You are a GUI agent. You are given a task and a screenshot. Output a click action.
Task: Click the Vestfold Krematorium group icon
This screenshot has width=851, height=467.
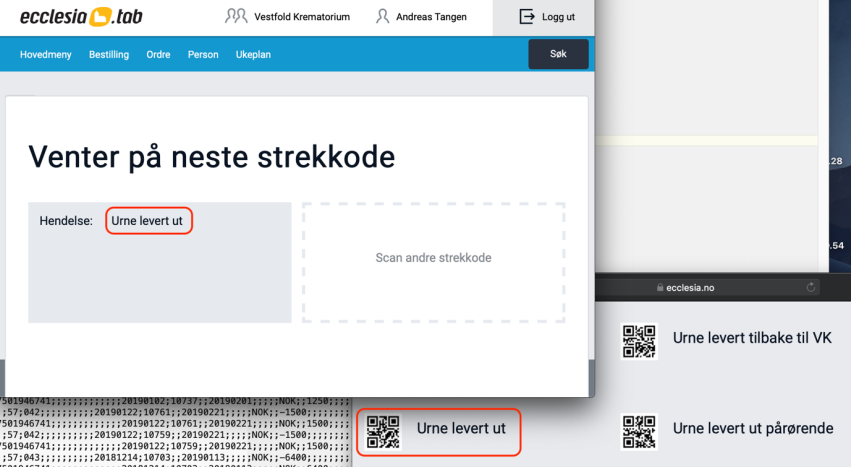click(x=236, y=16)
